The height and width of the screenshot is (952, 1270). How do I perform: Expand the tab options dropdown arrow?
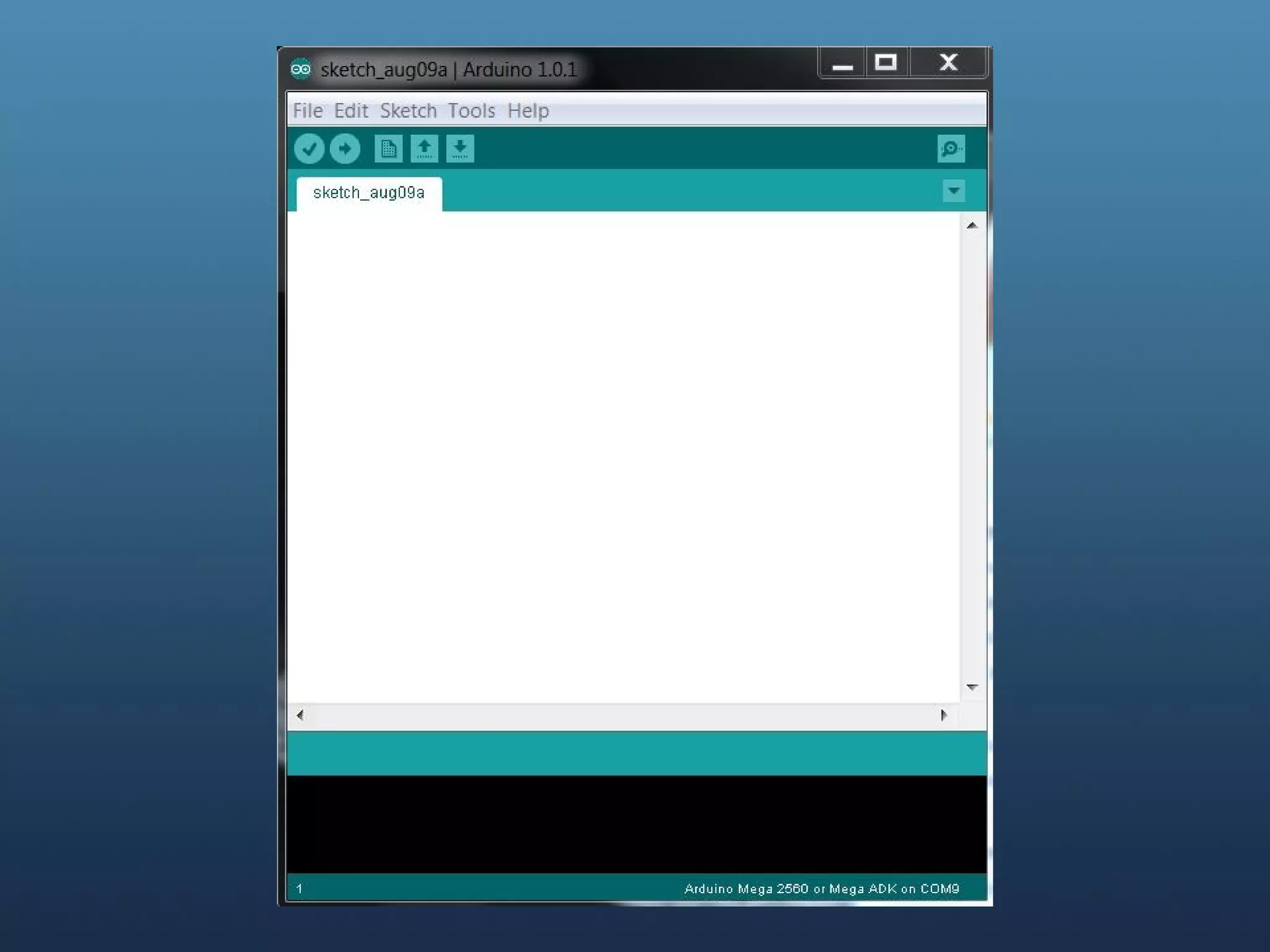tap(954, 191)
